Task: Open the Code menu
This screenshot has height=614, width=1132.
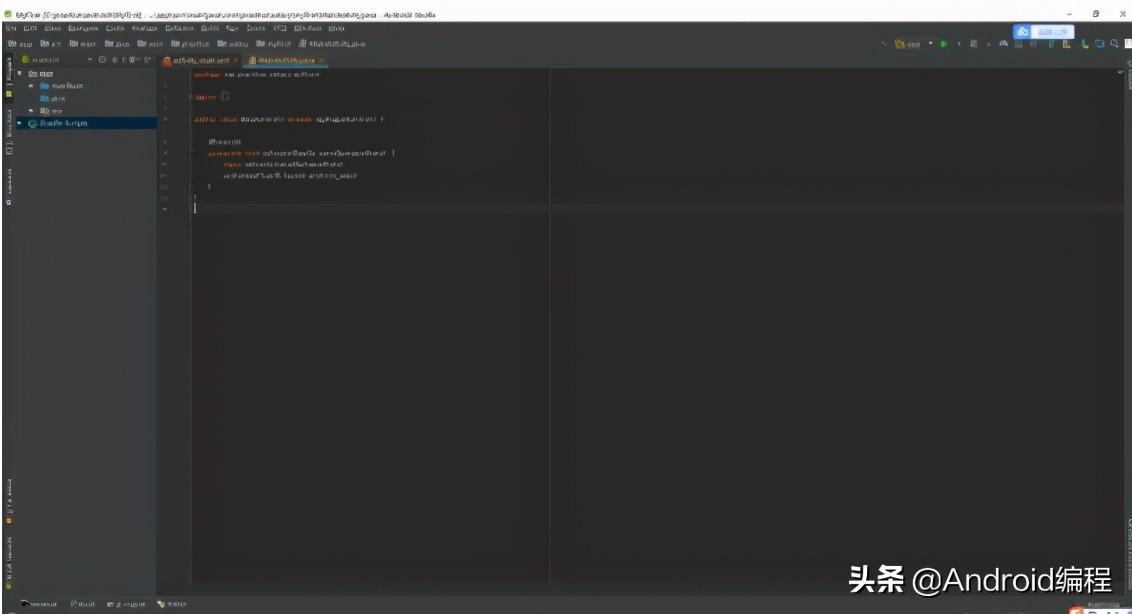Action: click(115, 28)
